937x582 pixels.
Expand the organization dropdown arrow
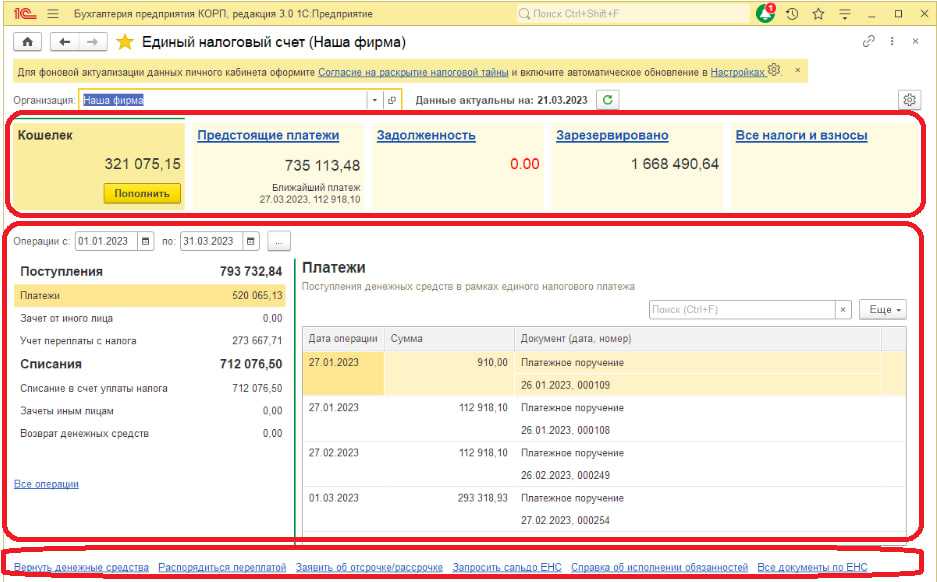375,100
